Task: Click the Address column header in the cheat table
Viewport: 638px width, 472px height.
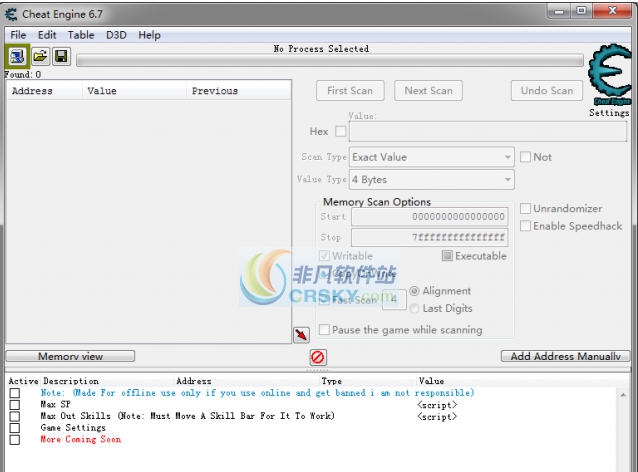Action: coord(194,381)
